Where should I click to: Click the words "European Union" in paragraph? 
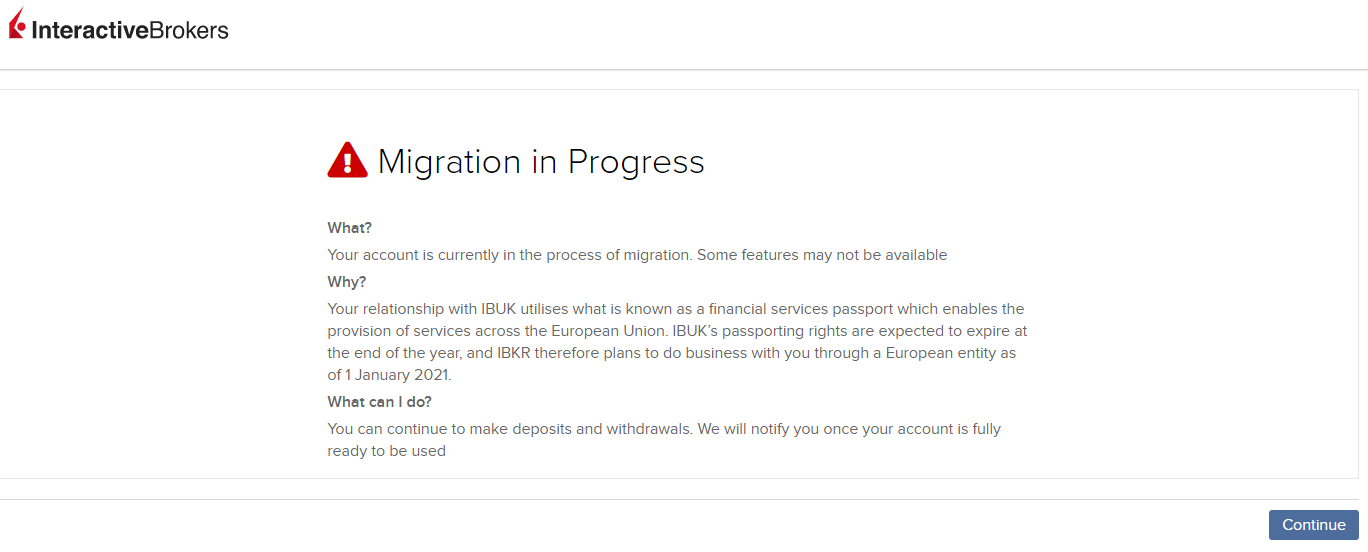[588, 331]
